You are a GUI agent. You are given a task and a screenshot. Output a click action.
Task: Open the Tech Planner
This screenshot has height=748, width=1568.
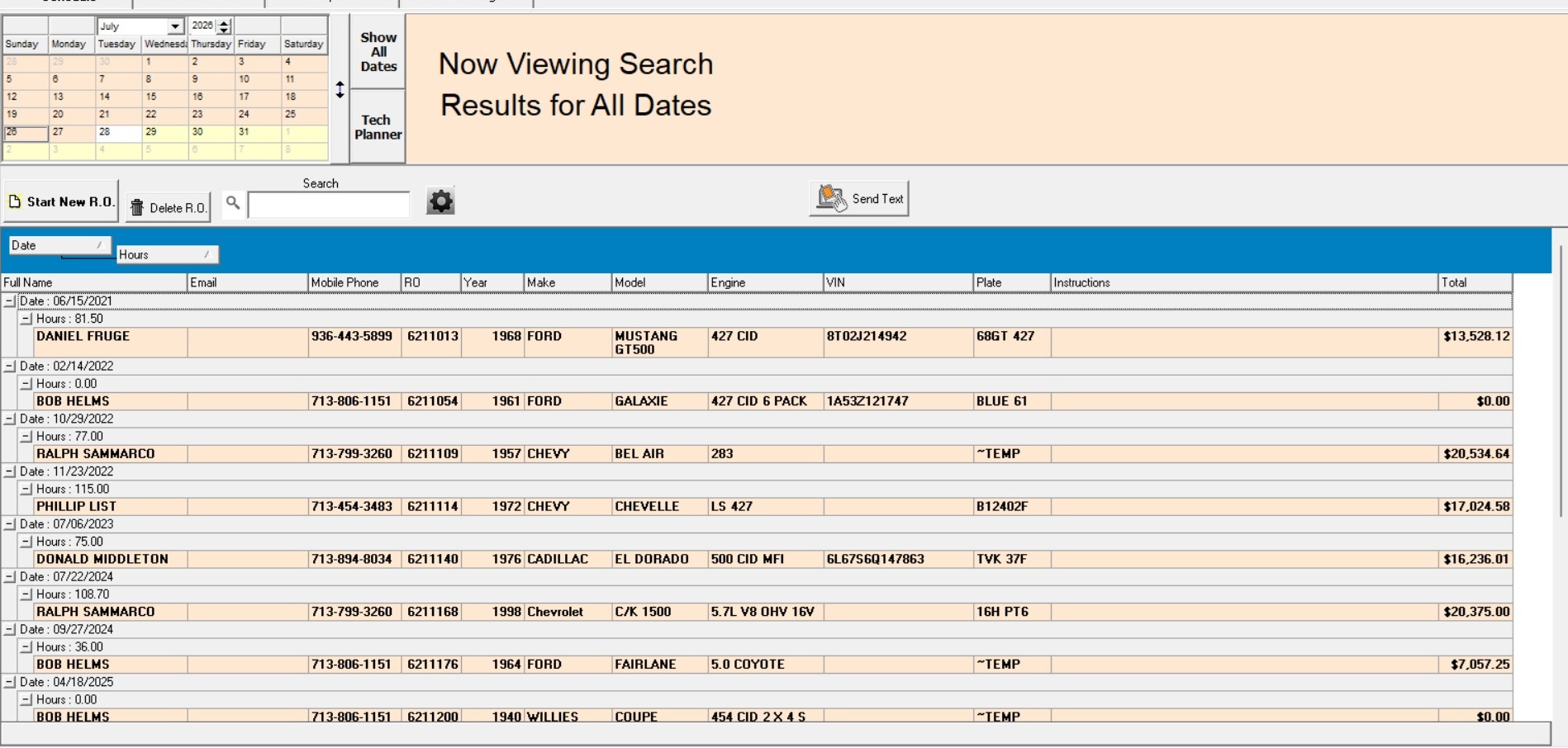point(378,127)
